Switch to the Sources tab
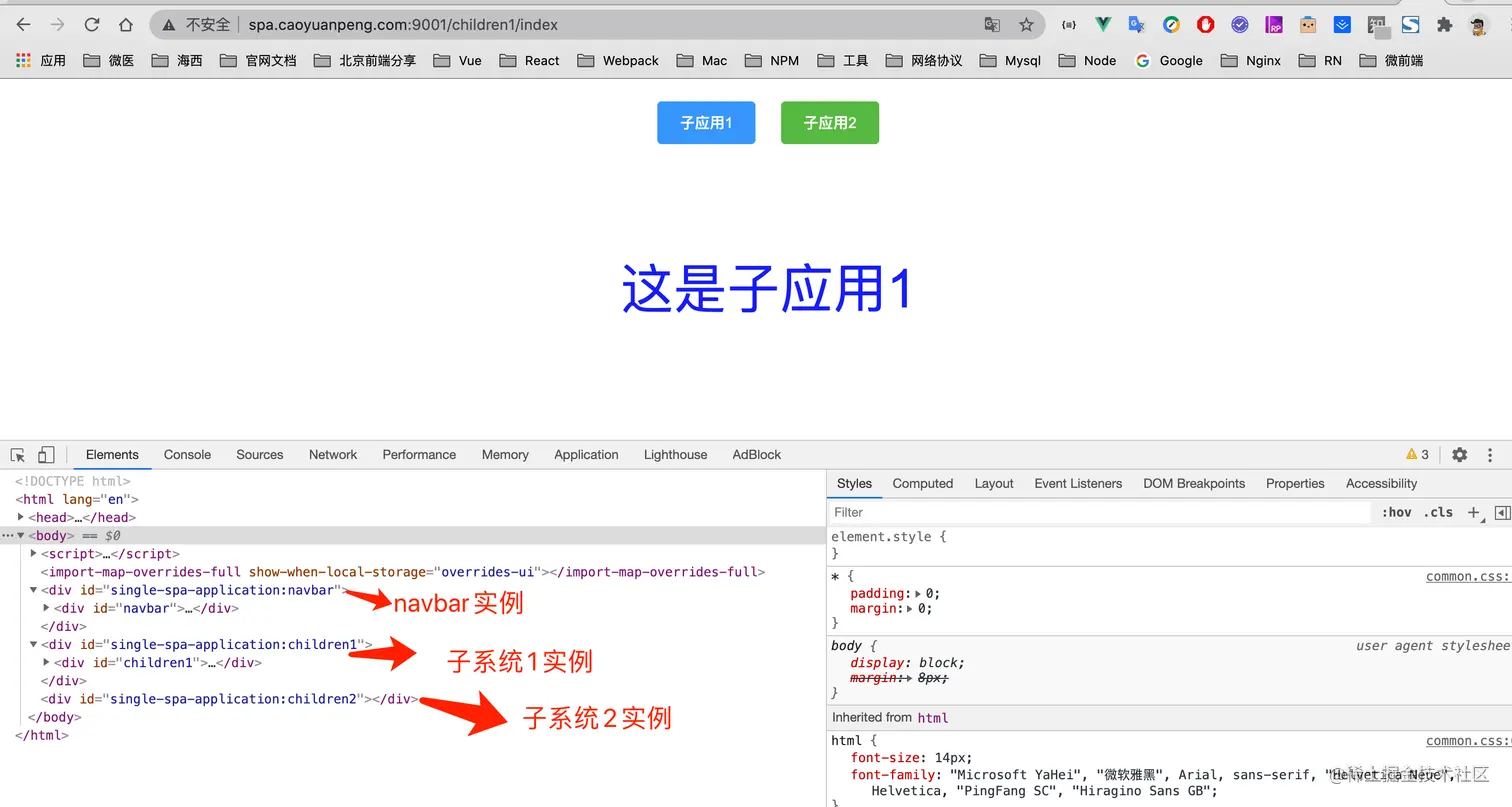Viewport: 1512px width, 807px height. click(x=260, y=455)
